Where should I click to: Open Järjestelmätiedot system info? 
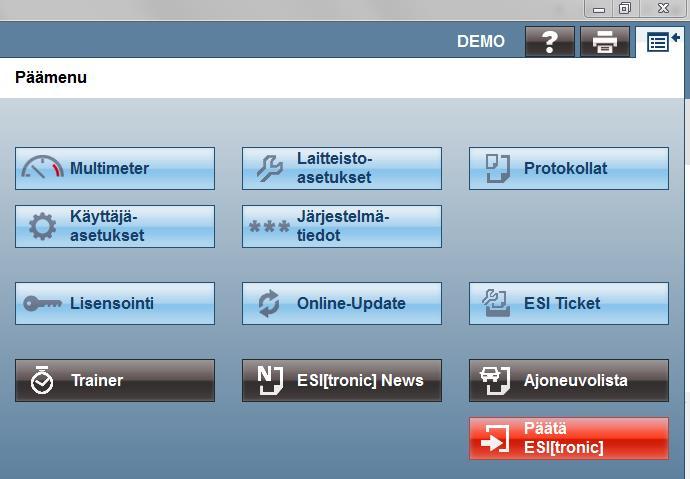(x=342, y=226)
